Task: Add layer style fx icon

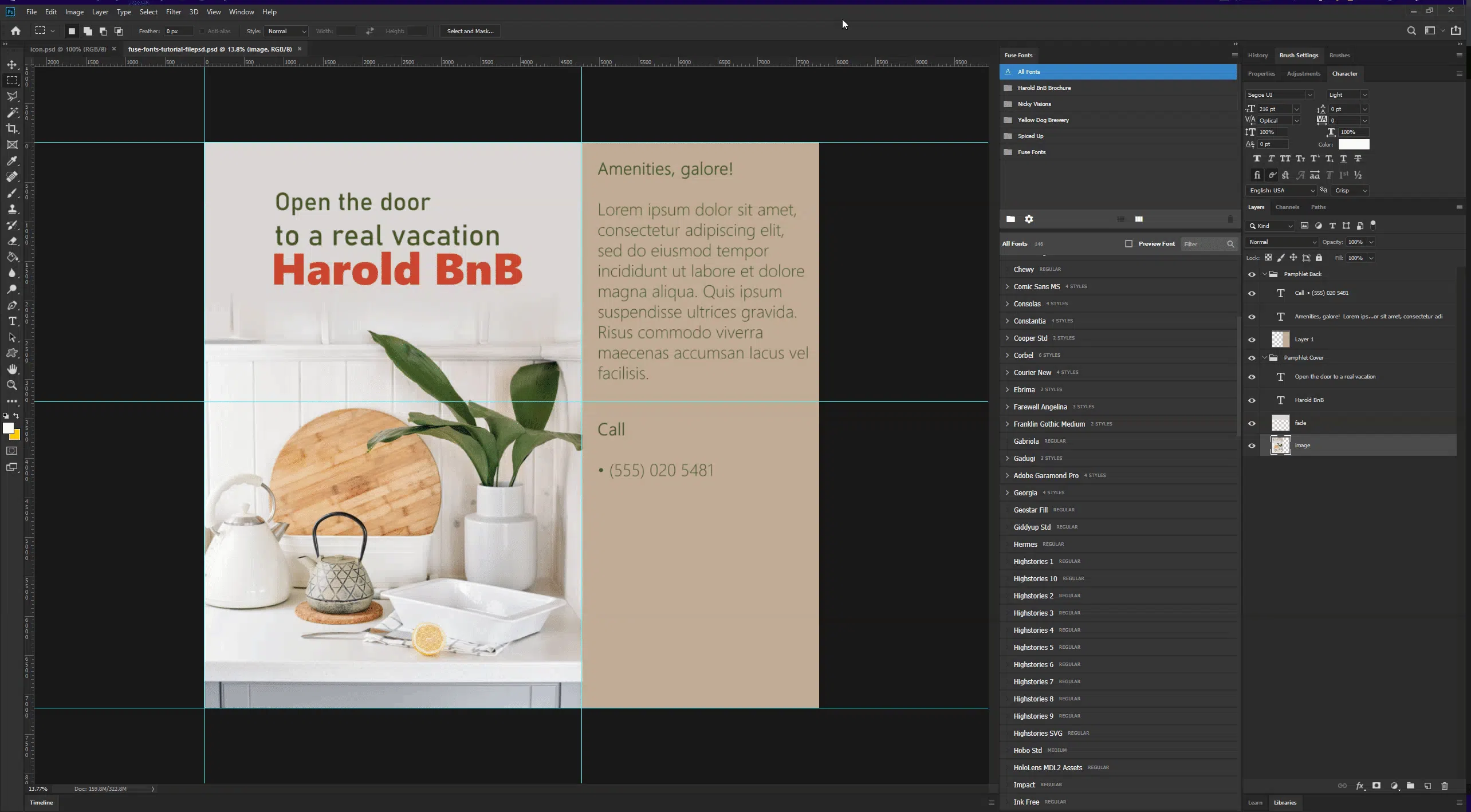Action: [x=1360, y=786]
